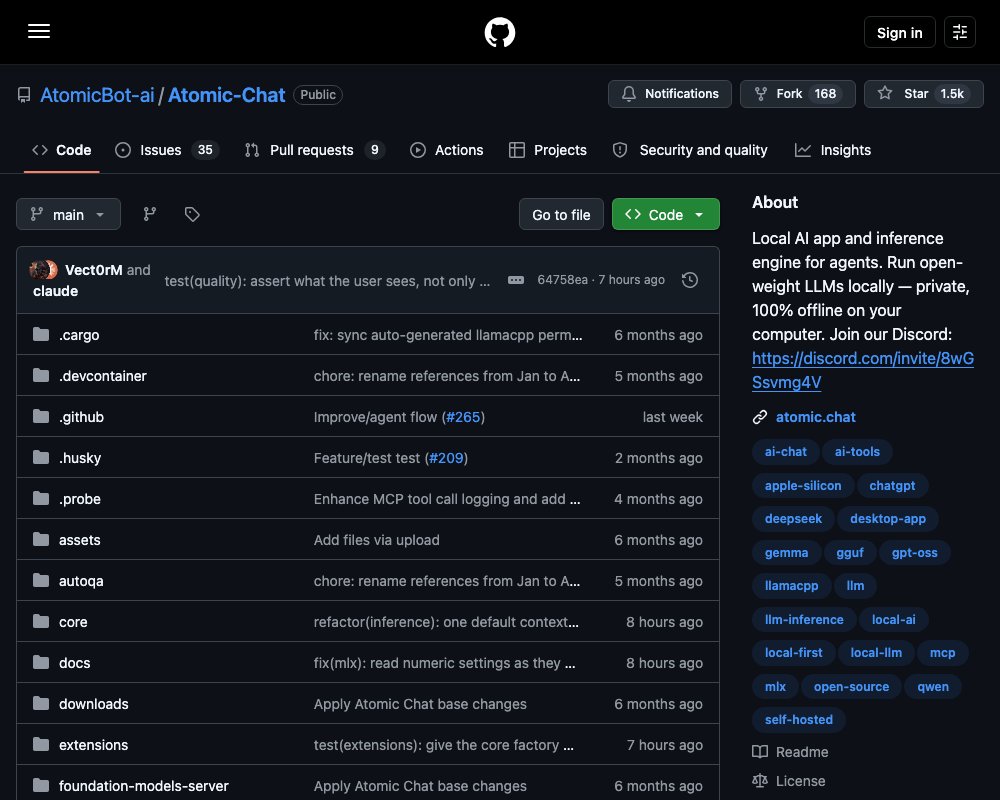Open 'Add files via upload' commit
1000x800 pixels.
click(x=376, y=540)
